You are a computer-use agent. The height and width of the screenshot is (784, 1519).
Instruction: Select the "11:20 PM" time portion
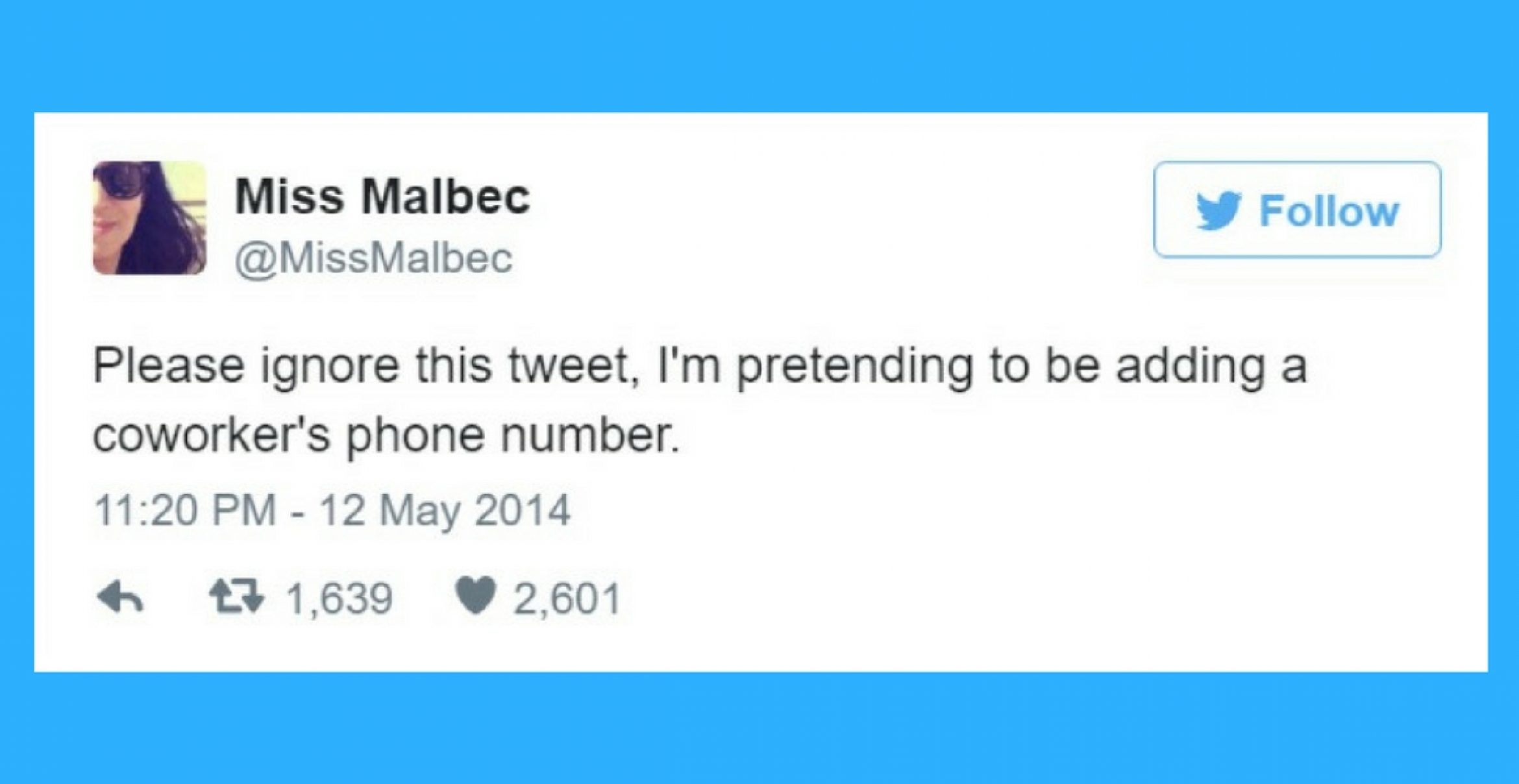185,511
